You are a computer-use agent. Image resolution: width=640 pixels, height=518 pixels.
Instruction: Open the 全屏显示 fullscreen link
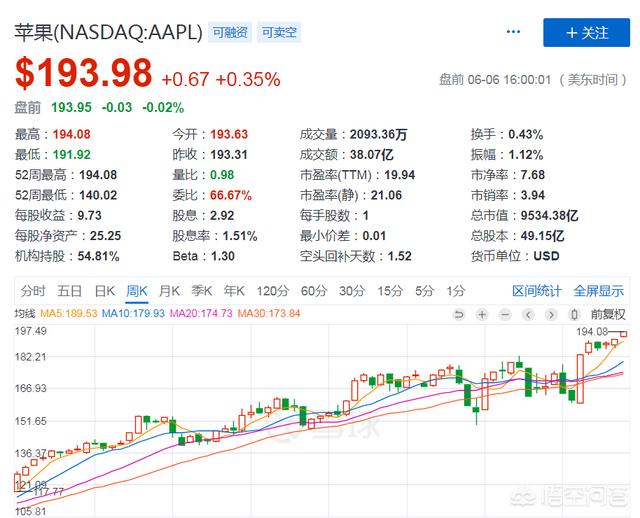pyautogui.click(x=598, y=291)
